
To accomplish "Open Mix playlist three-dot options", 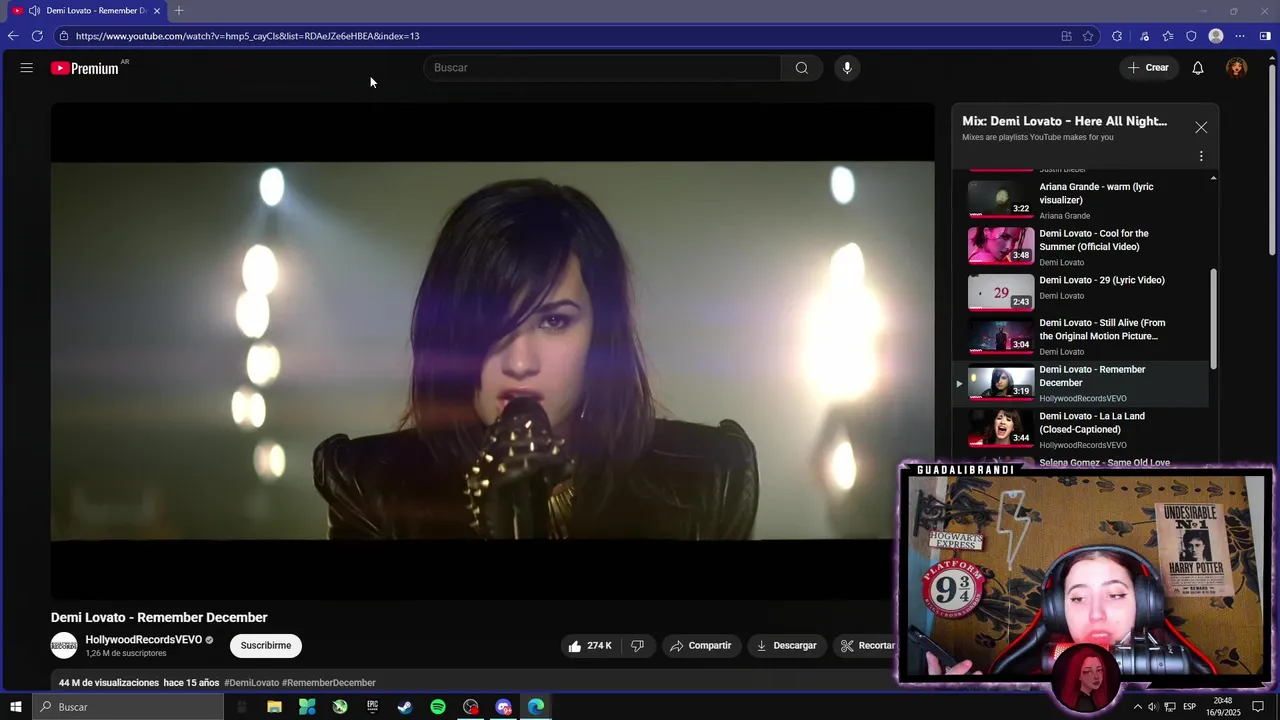I will [x=1201, y=156].
